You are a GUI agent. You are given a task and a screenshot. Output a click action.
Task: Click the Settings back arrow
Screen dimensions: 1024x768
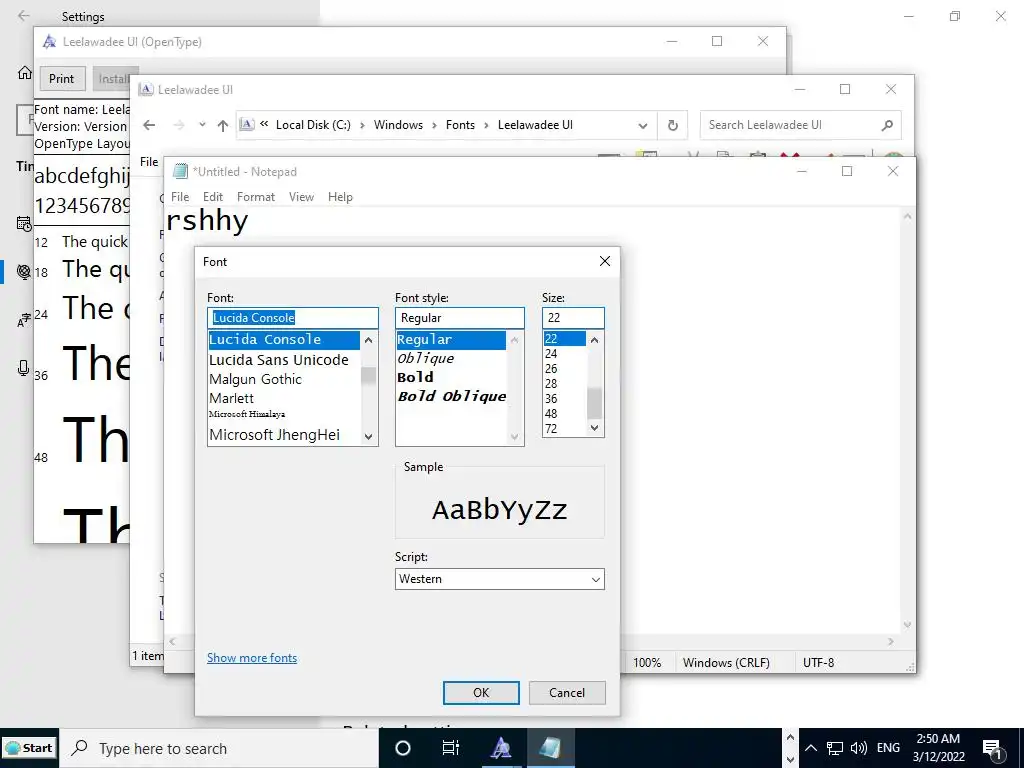pos(24,16)
